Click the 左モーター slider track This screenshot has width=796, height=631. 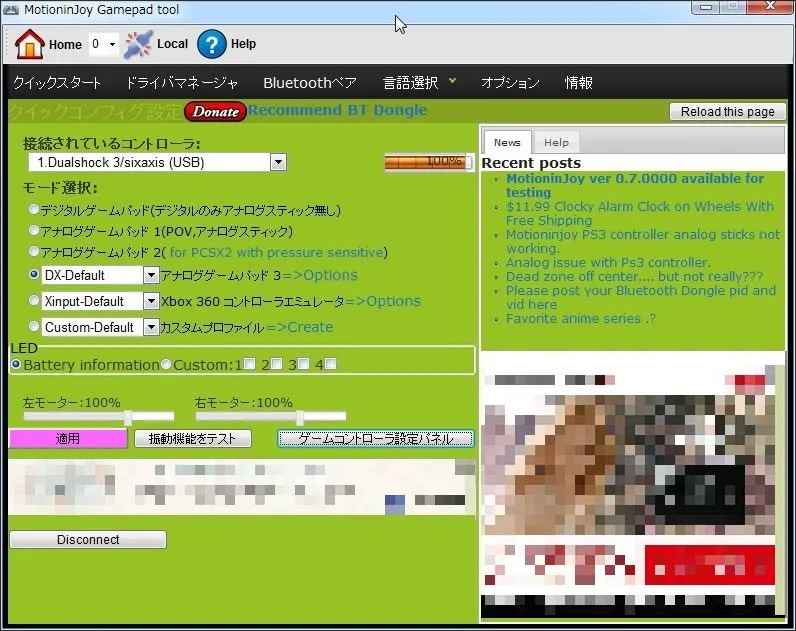pos(98,417)
